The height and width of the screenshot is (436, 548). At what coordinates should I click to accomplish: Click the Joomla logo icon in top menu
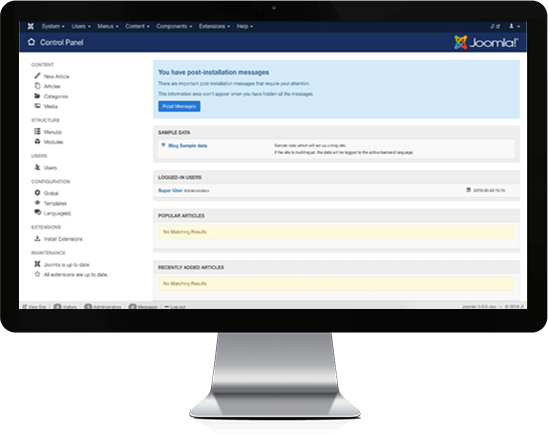31,26
